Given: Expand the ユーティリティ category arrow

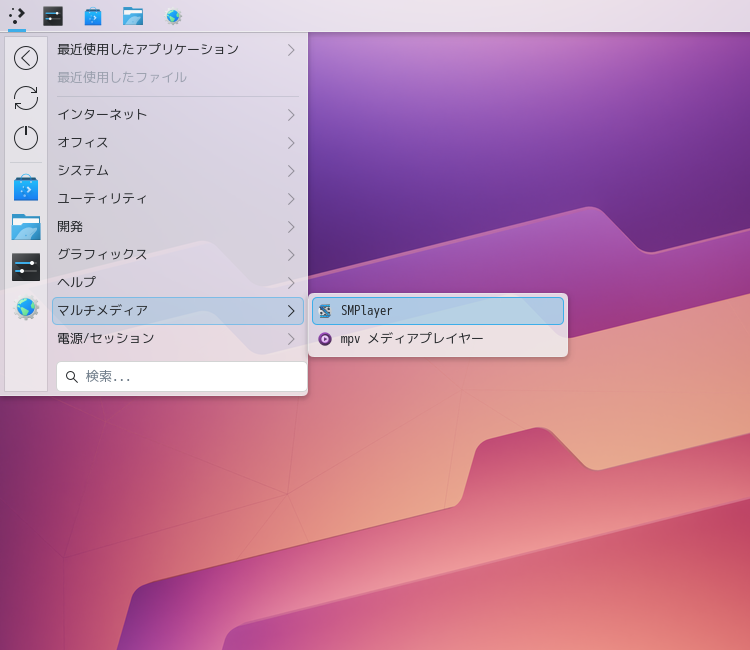Looking at the screenshot, I should (291, 199).
